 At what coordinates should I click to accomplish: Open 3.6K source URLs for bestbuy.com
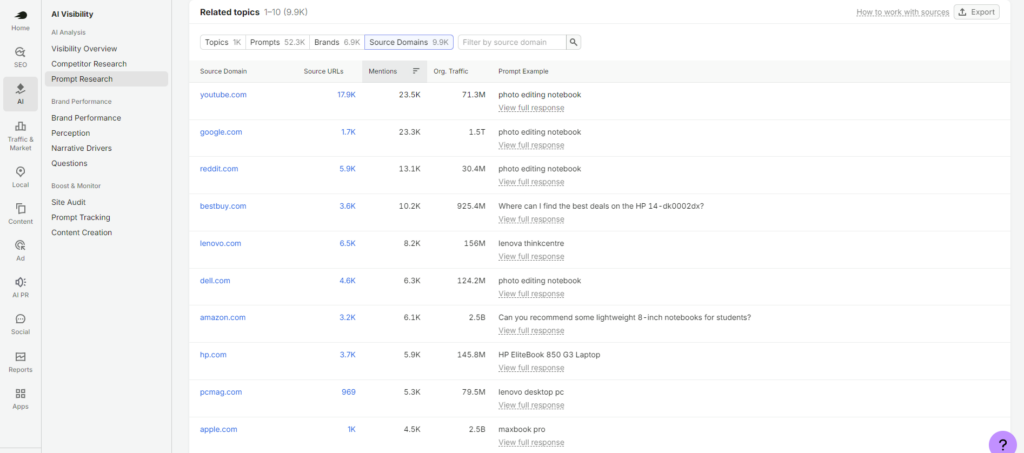(x=347, y=206)
